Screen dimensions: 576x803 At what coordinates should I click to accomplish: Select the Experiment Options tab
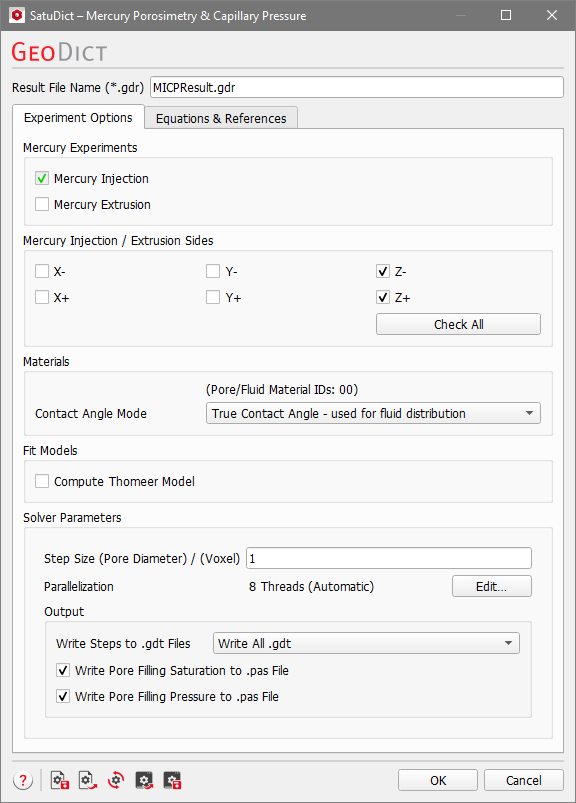(x=78, y=117)
